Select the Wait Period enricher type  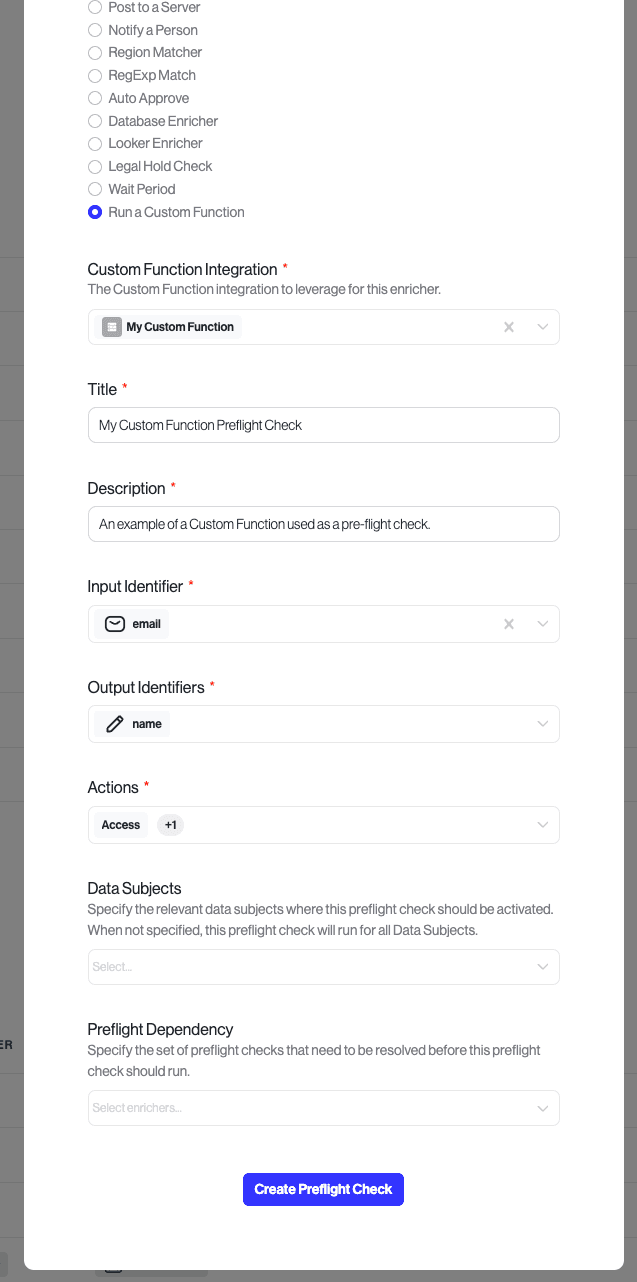pyautogui.click(x=94, y=189)
